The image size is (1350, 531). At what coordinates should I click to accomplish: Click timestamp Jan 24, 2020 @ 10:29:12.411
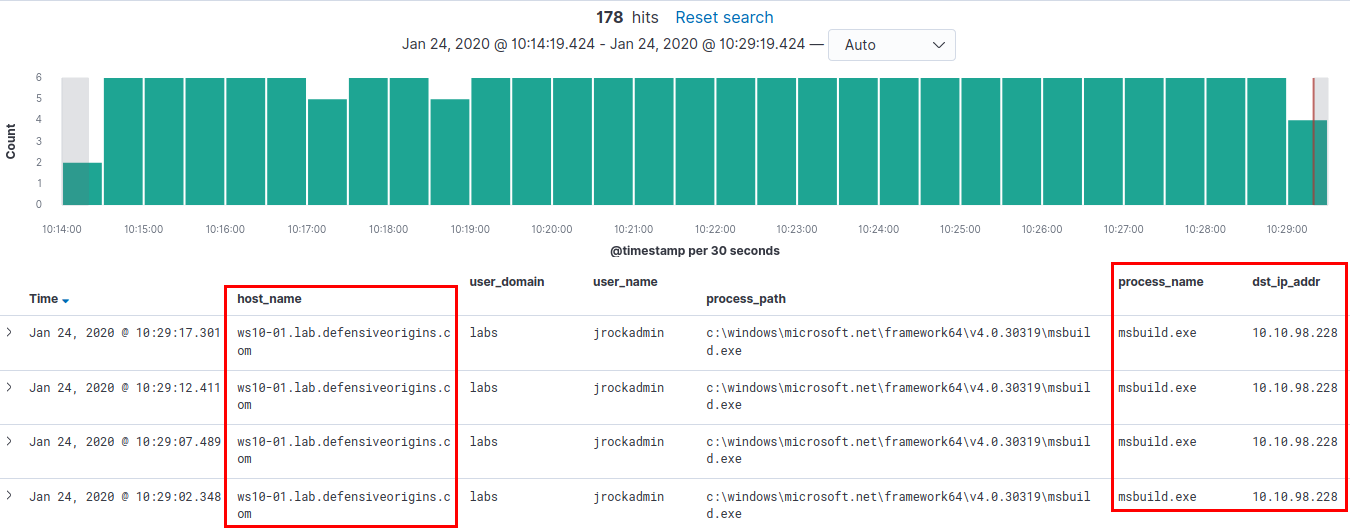(125, 387)
